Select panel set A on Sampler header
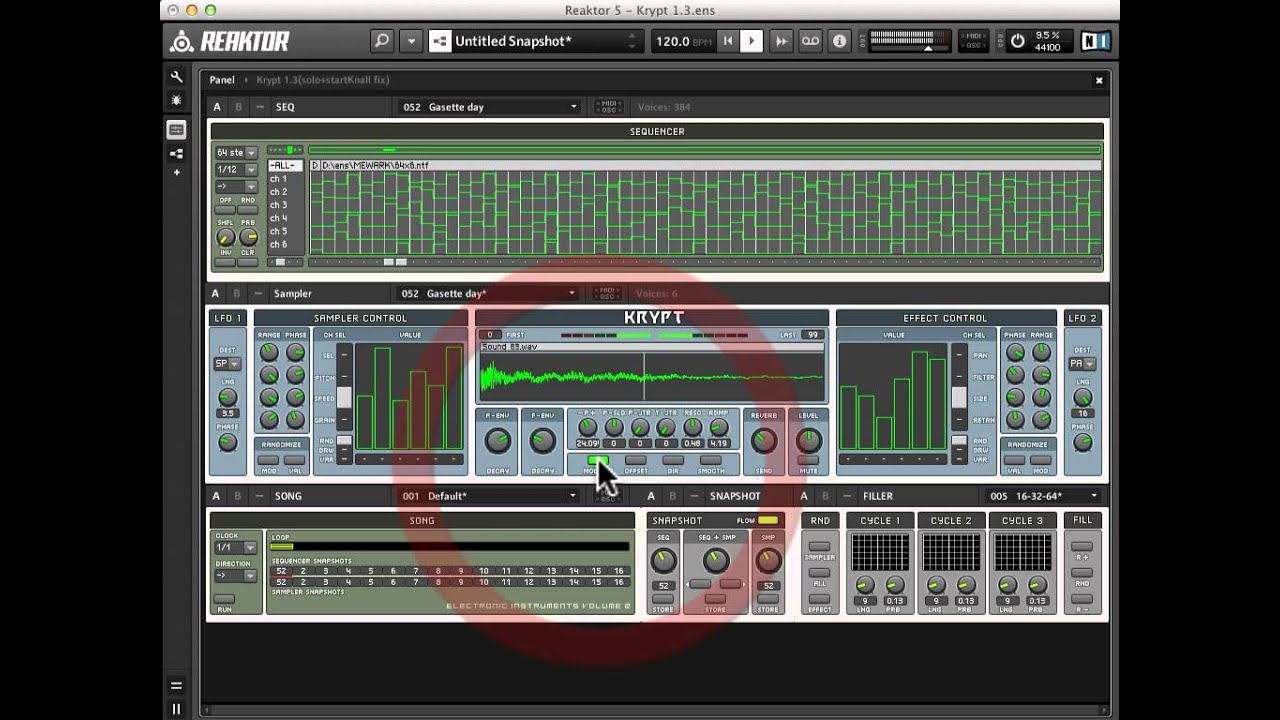Screen dimensions: 1280x720 pyautogui.click(x=215, y=294)
